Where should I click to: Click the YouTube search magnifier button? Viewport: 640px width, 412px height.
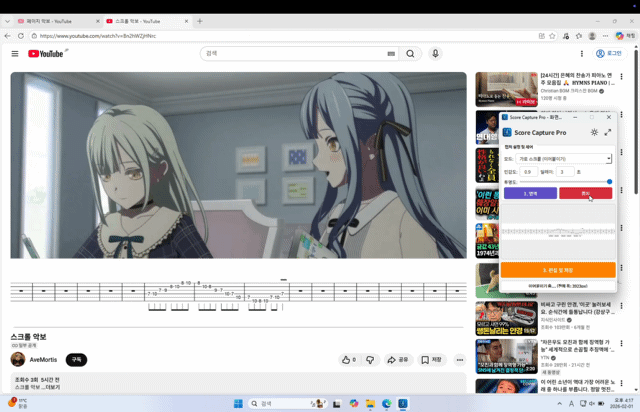(x=410, y=54)
